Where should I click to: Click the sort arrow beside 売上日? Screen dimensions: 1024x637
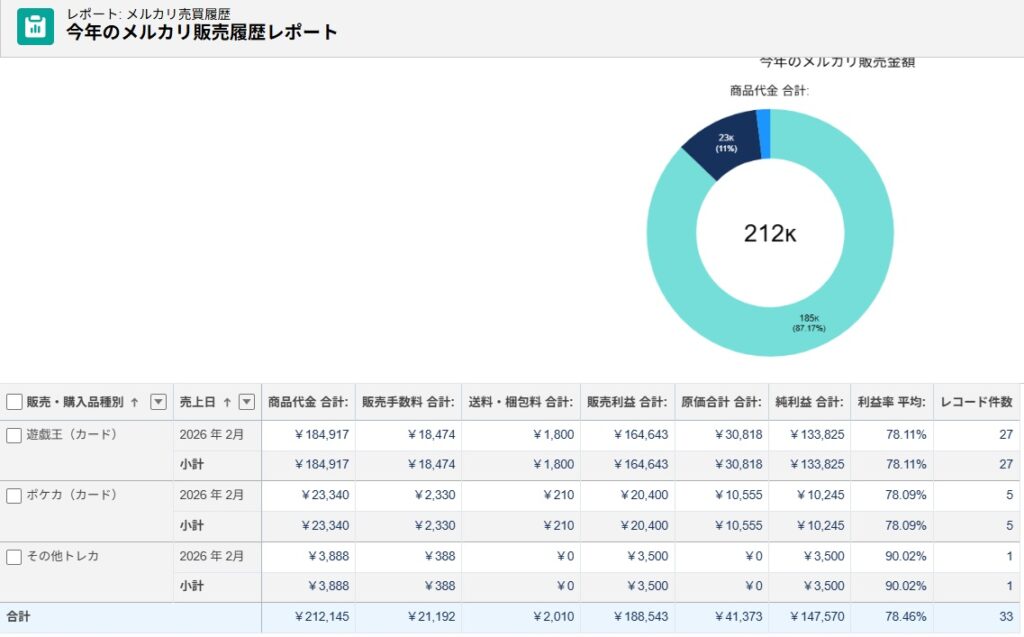pyautogui.click(x=229, y=402)
